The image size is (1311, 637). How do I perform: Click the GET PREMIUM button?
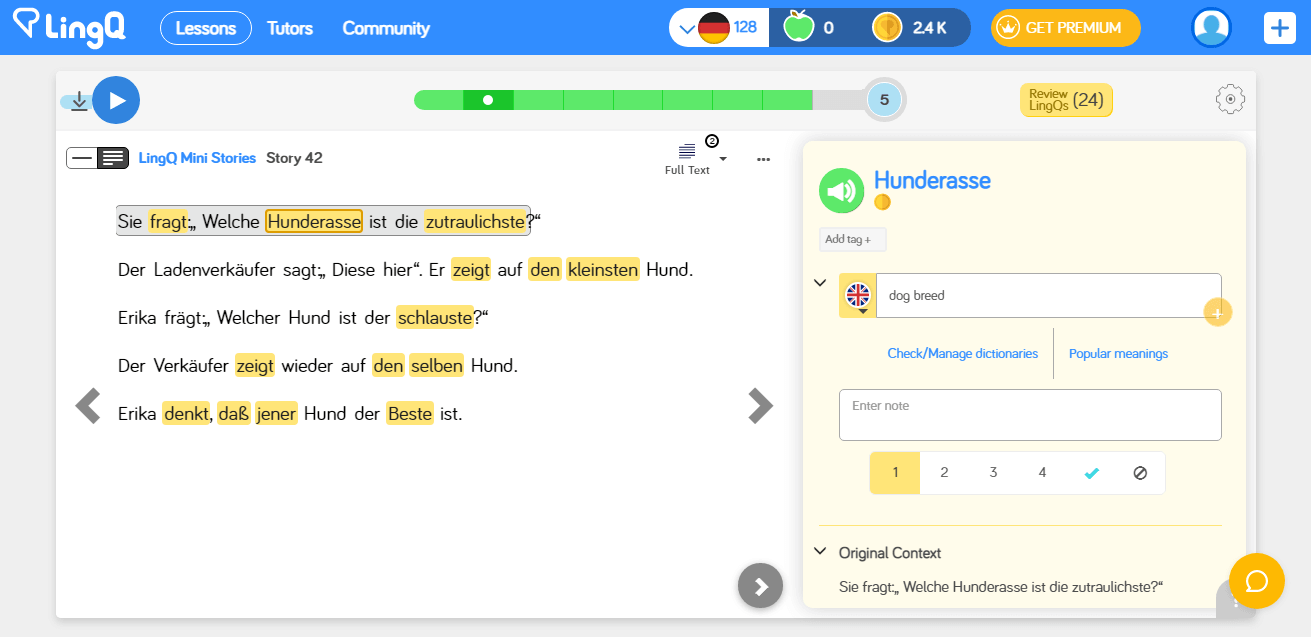click(x=1065, y=28)
